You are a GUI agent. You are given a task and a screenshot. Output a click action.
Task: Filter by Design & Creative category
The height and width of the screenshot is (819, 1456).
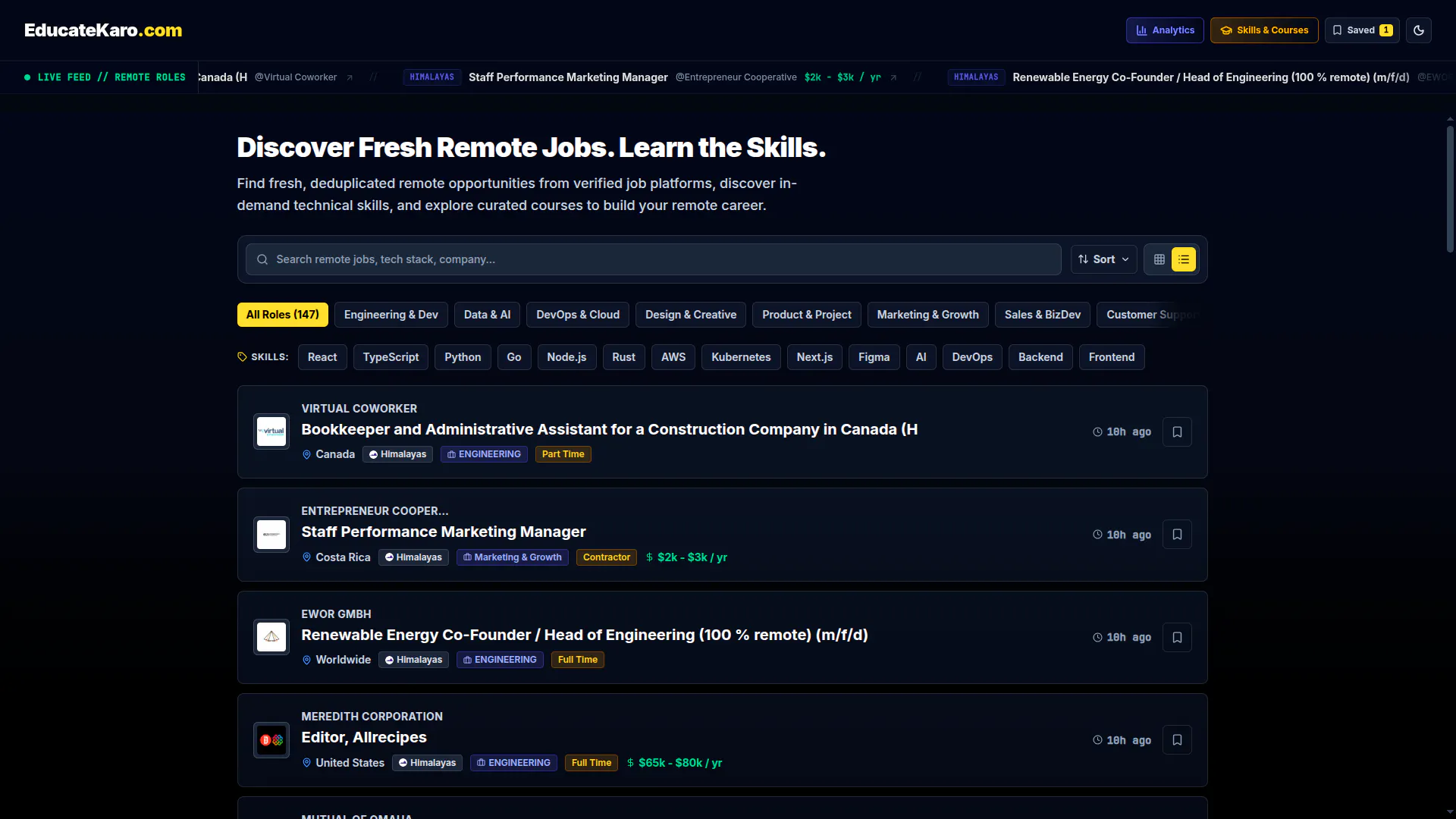(x=691, y=315)
